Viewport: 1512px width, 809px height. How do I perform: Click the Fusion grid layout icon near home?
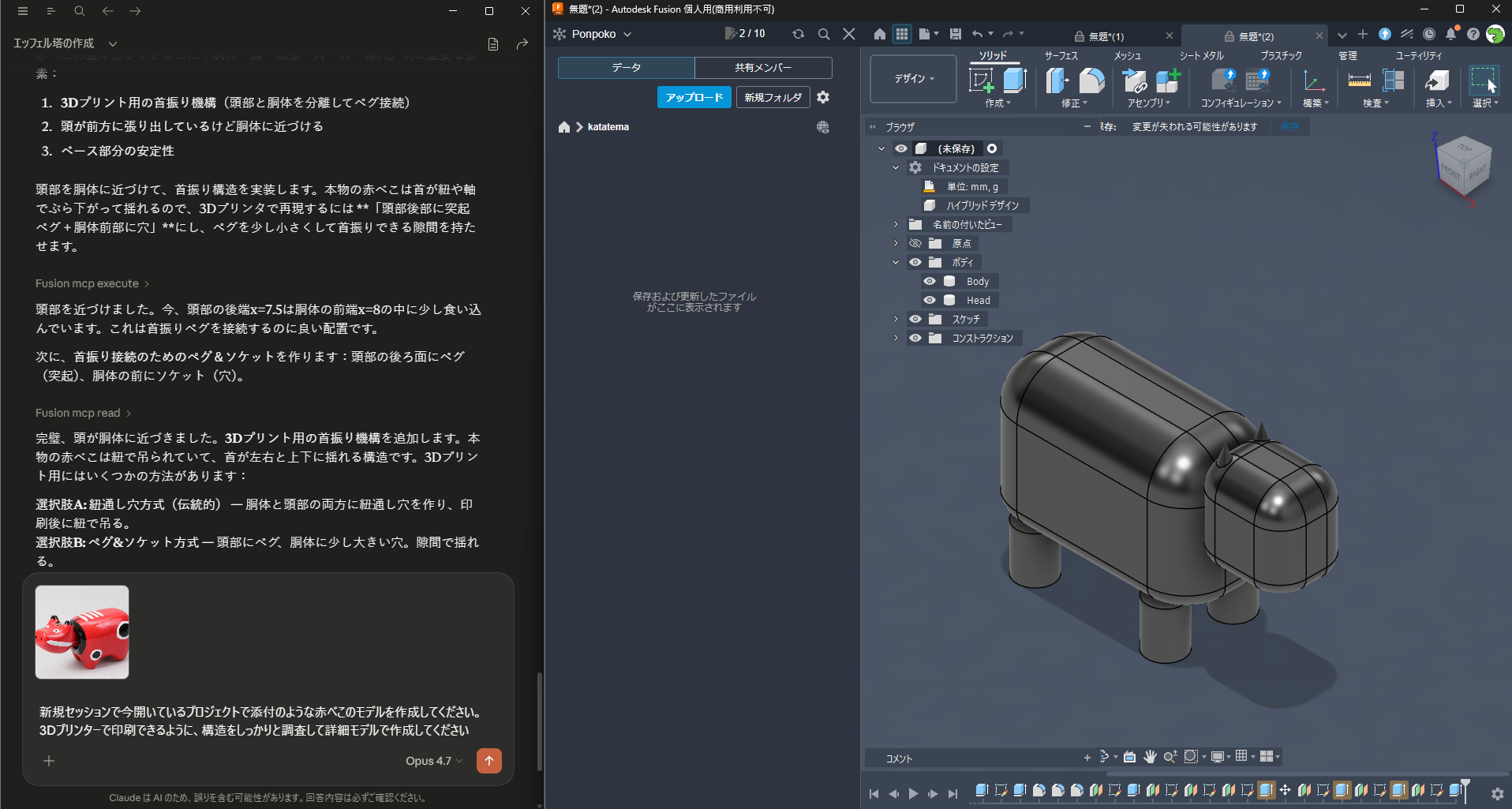(900, 34)
